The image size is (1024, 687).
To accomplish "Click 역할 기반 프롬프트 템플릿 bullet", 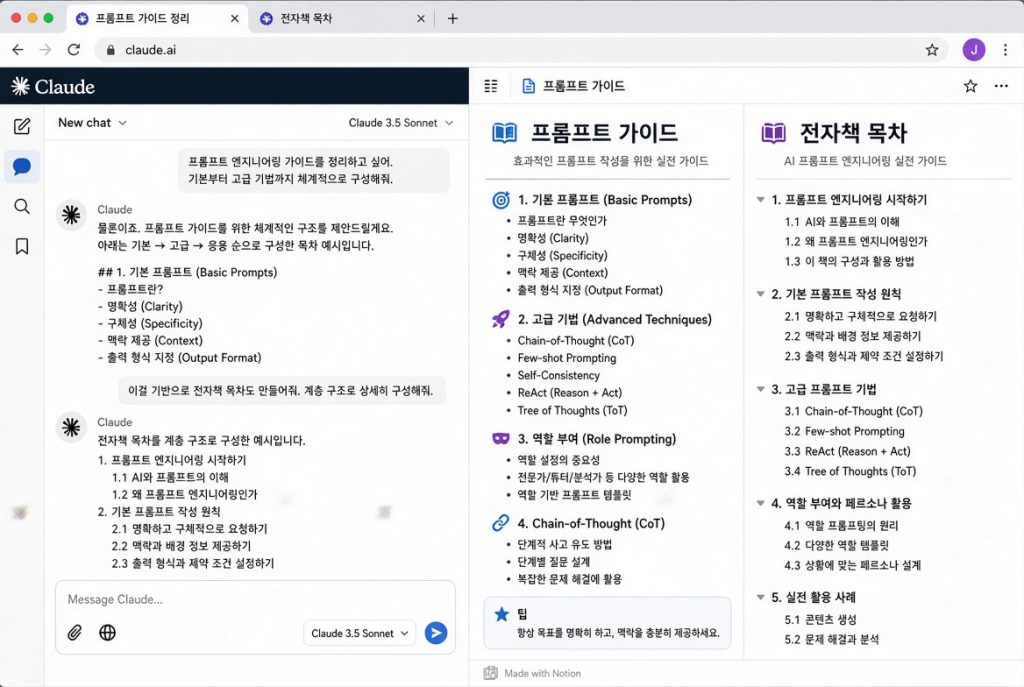I will point(574,494).
